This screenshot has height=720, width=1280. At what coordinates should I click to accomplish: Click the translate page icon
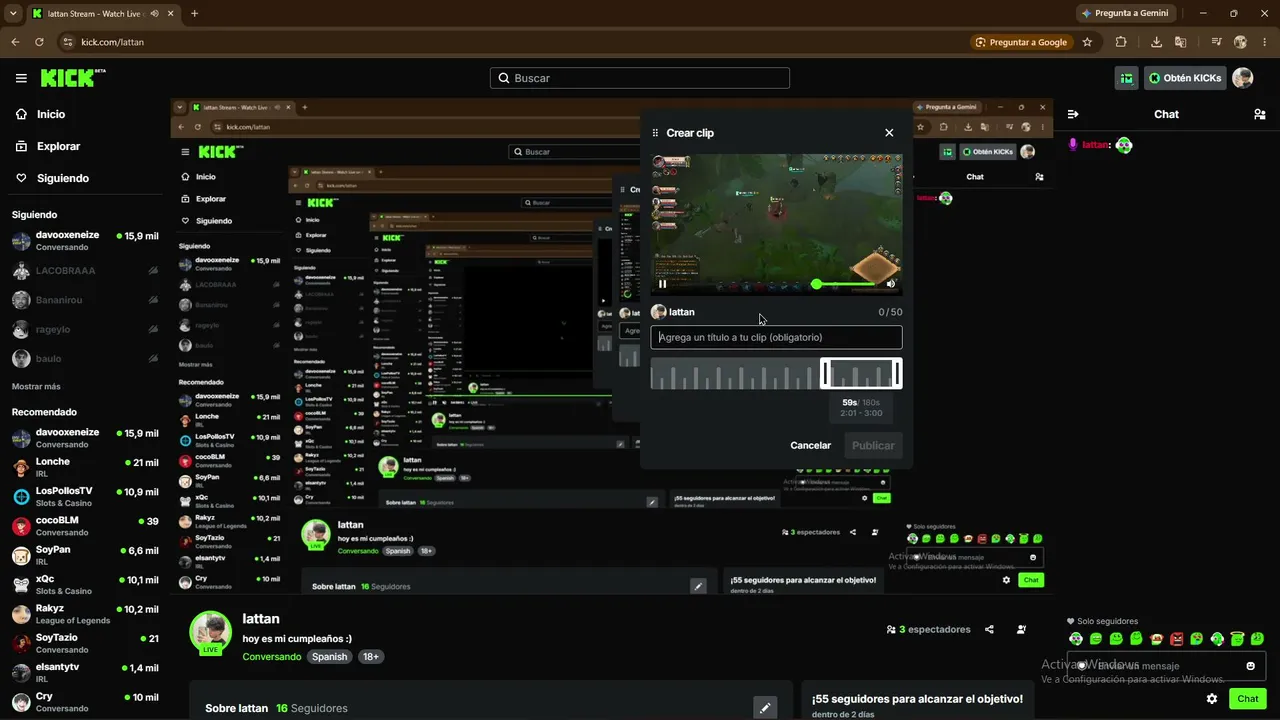1181,42
